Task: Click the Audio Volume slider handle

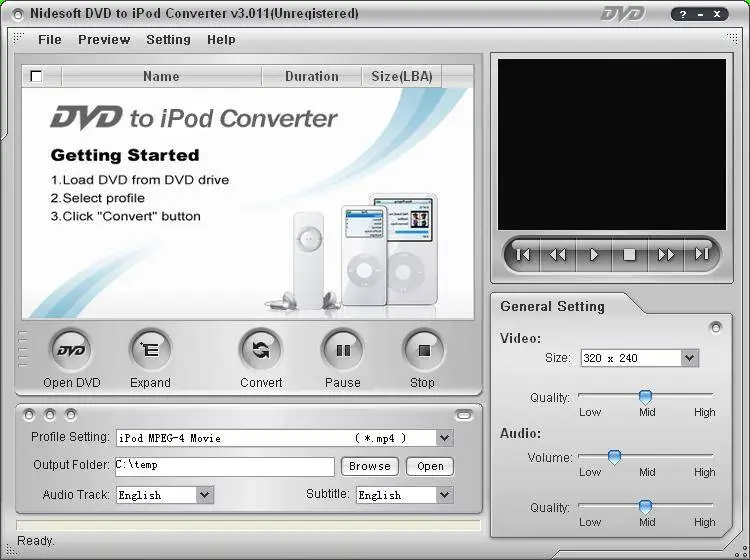Action: click(614, 457)
